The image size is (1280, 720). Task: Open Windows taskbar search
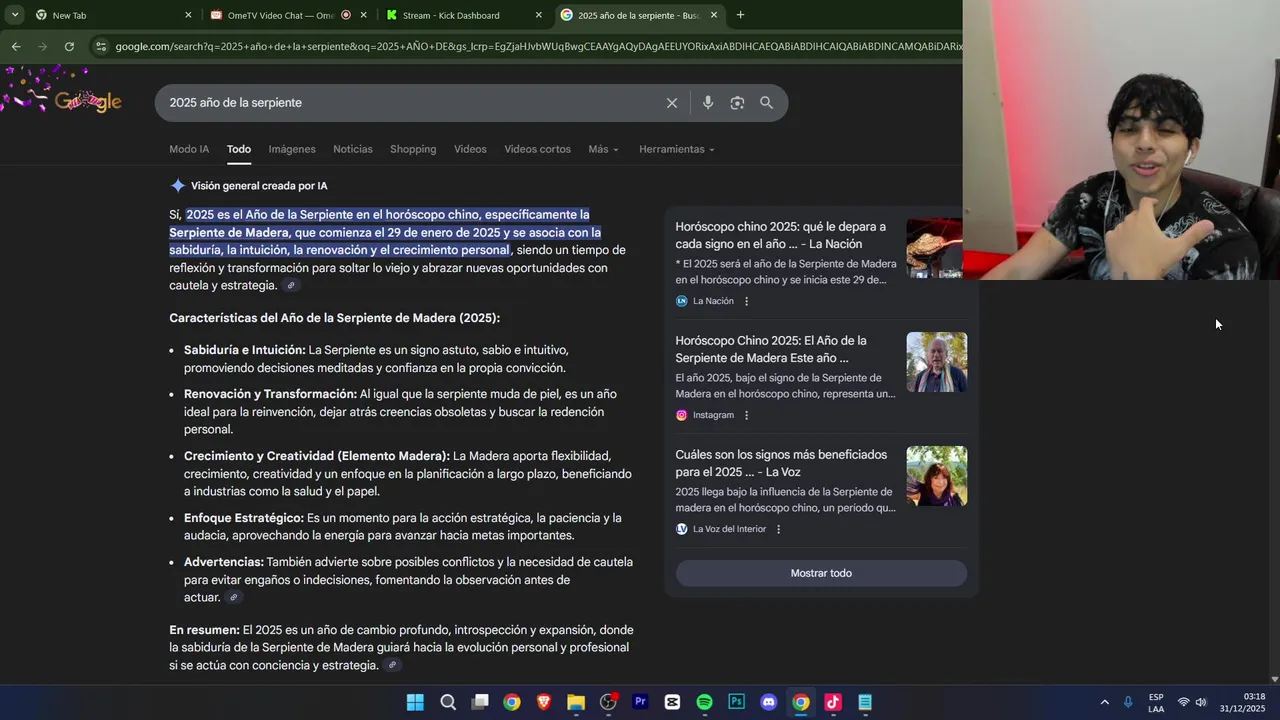[x=448, y=702]
